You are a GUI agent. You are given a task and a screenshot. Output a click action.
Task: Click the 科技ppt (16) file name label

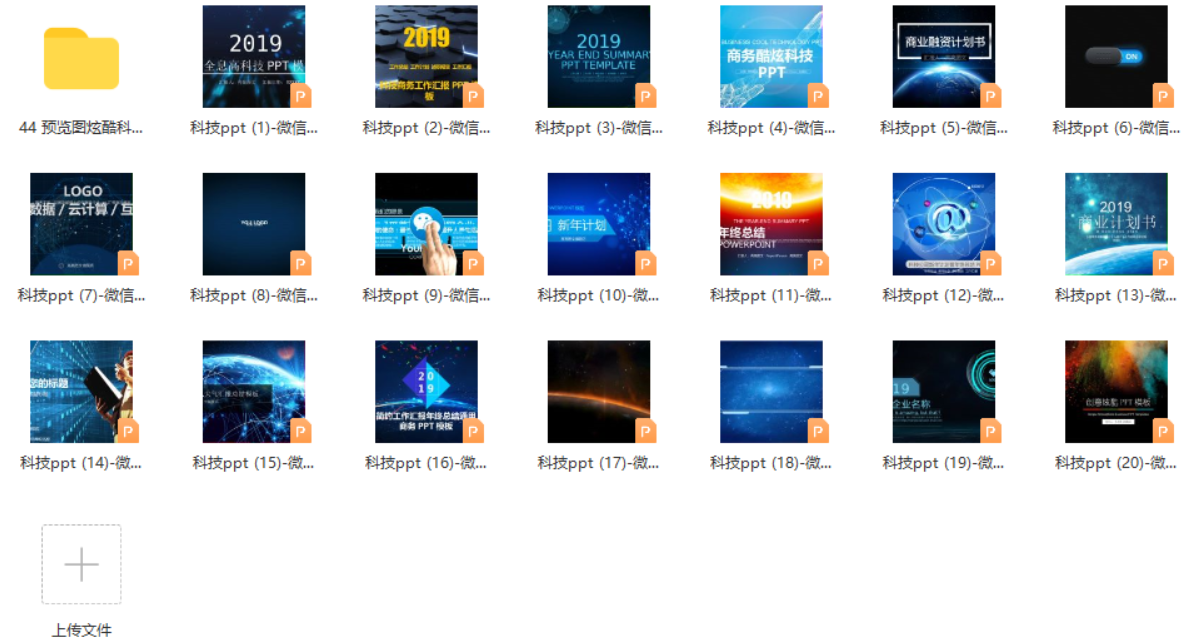(426, 463)
